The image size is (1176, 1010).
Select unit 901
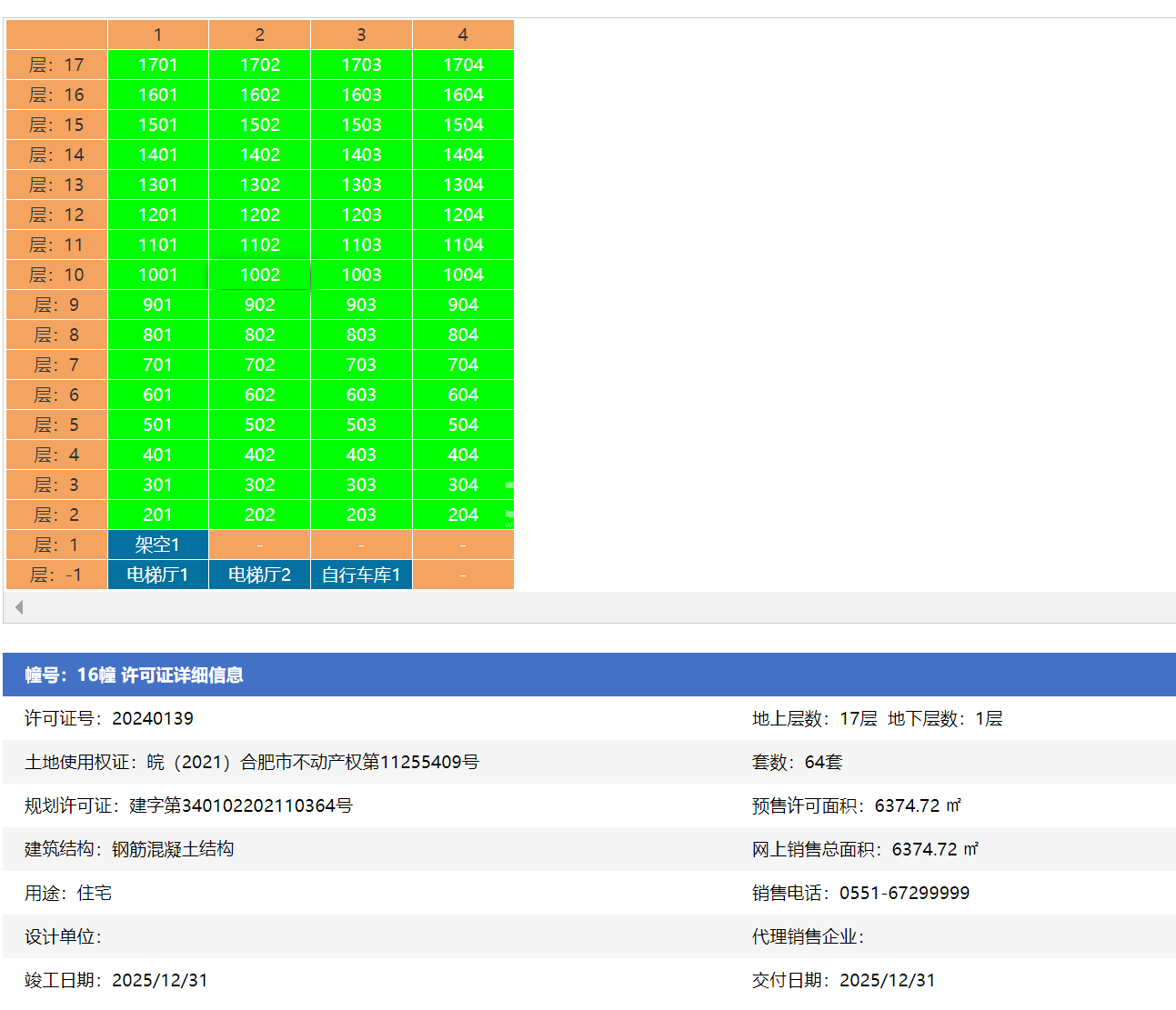pos(158,305)
